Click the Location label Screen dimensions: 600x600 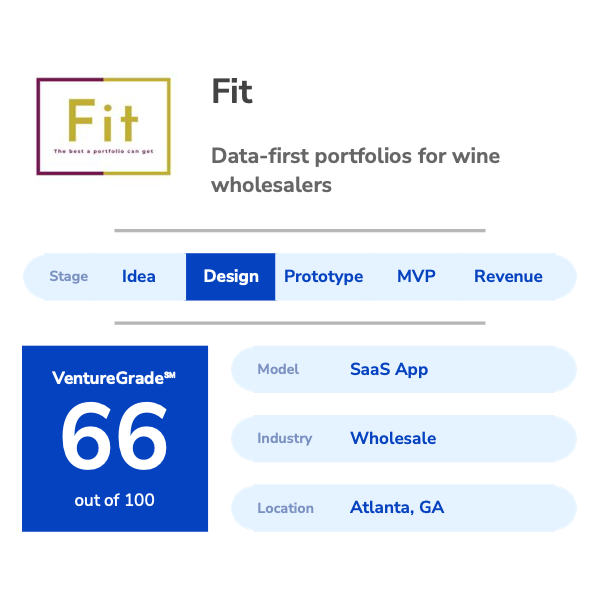point(285,508)
